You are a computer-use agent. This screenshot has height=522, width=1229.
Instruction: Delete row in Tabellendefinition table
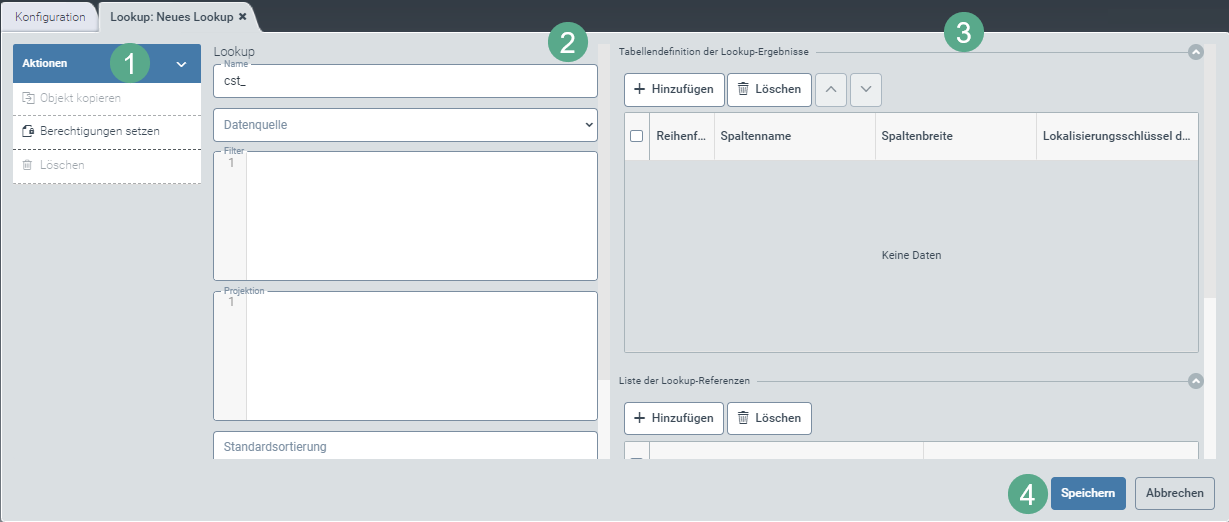click(769, 89)
